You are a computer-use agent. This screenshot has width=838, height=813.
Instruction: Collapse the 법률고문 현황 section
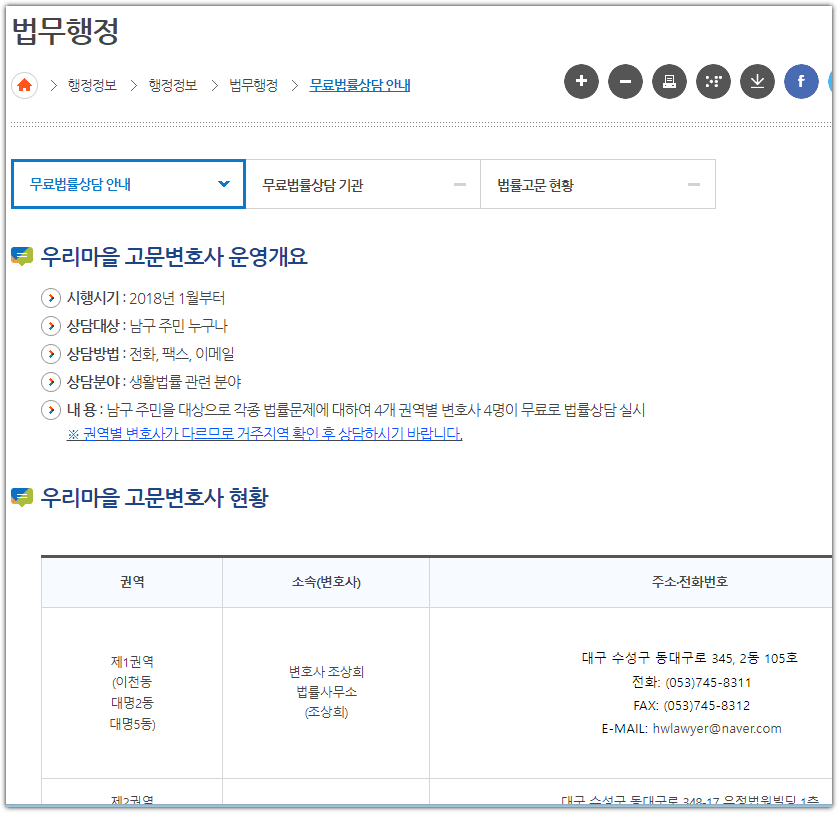point(694,184)
